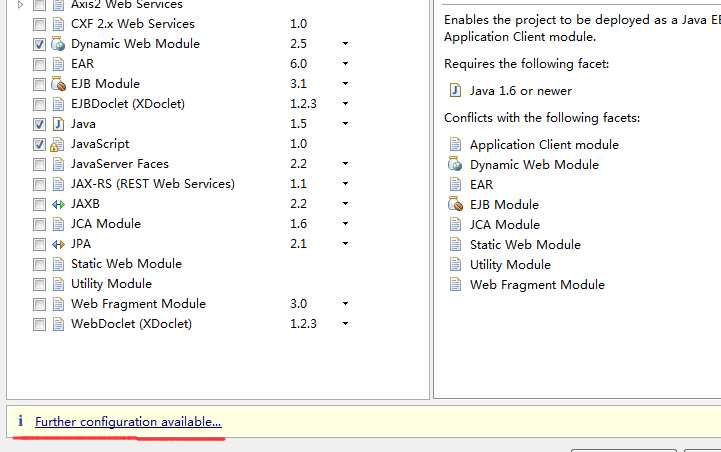Click the JCA Module facet icon in the list
Screen dimensions: 721x452
pos(58,224)
